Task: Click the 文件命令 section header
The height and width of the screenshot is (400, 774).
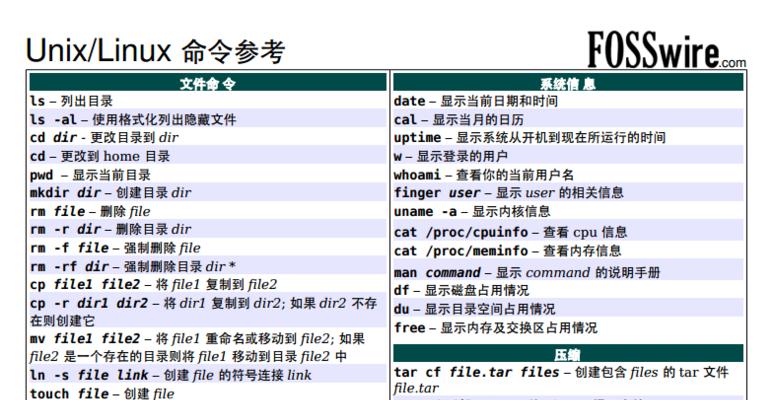Action: click(x=208, y=82)
